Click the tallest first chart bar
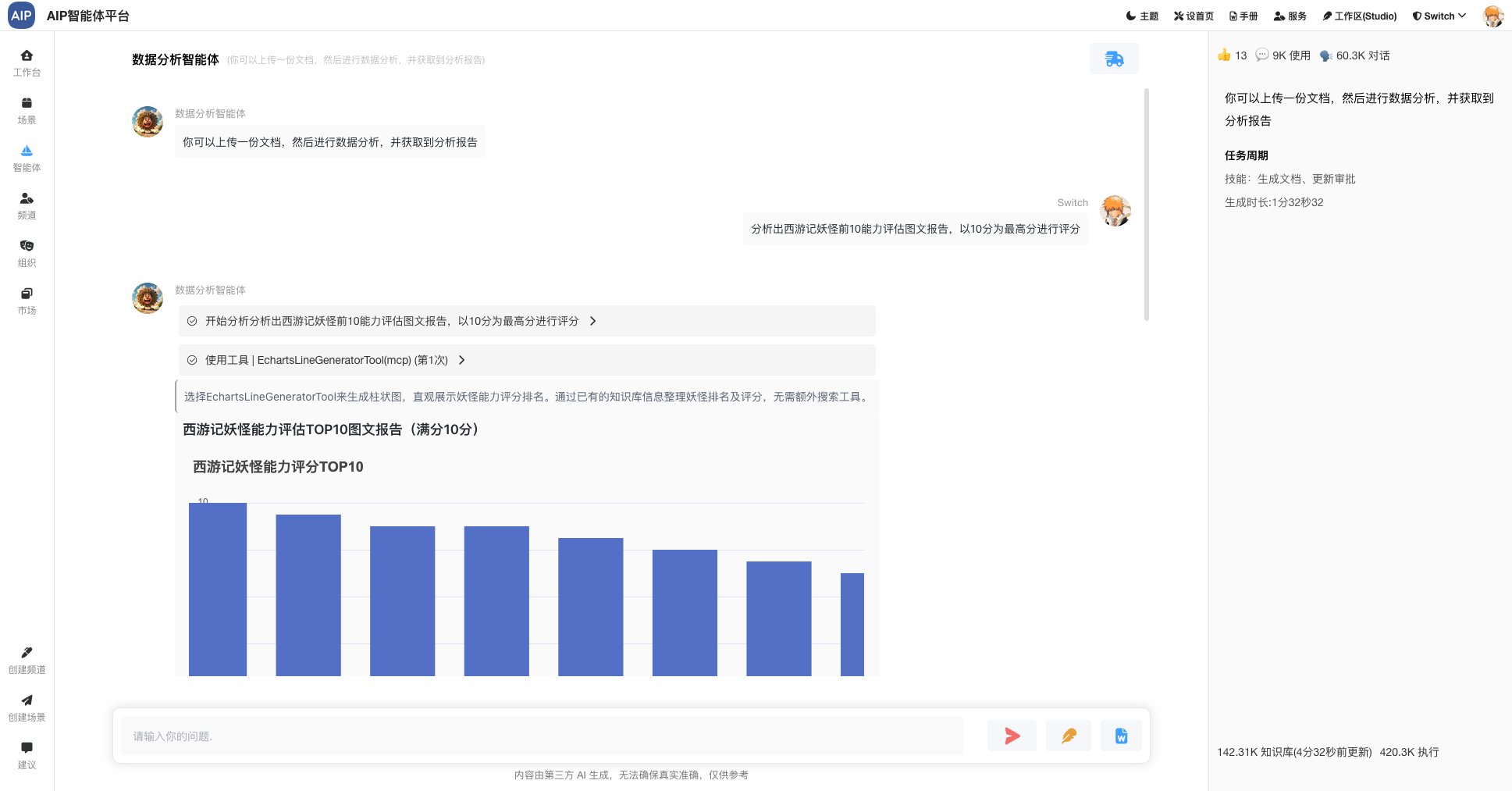The image size is (1512, 791). [x=218, y=589]
